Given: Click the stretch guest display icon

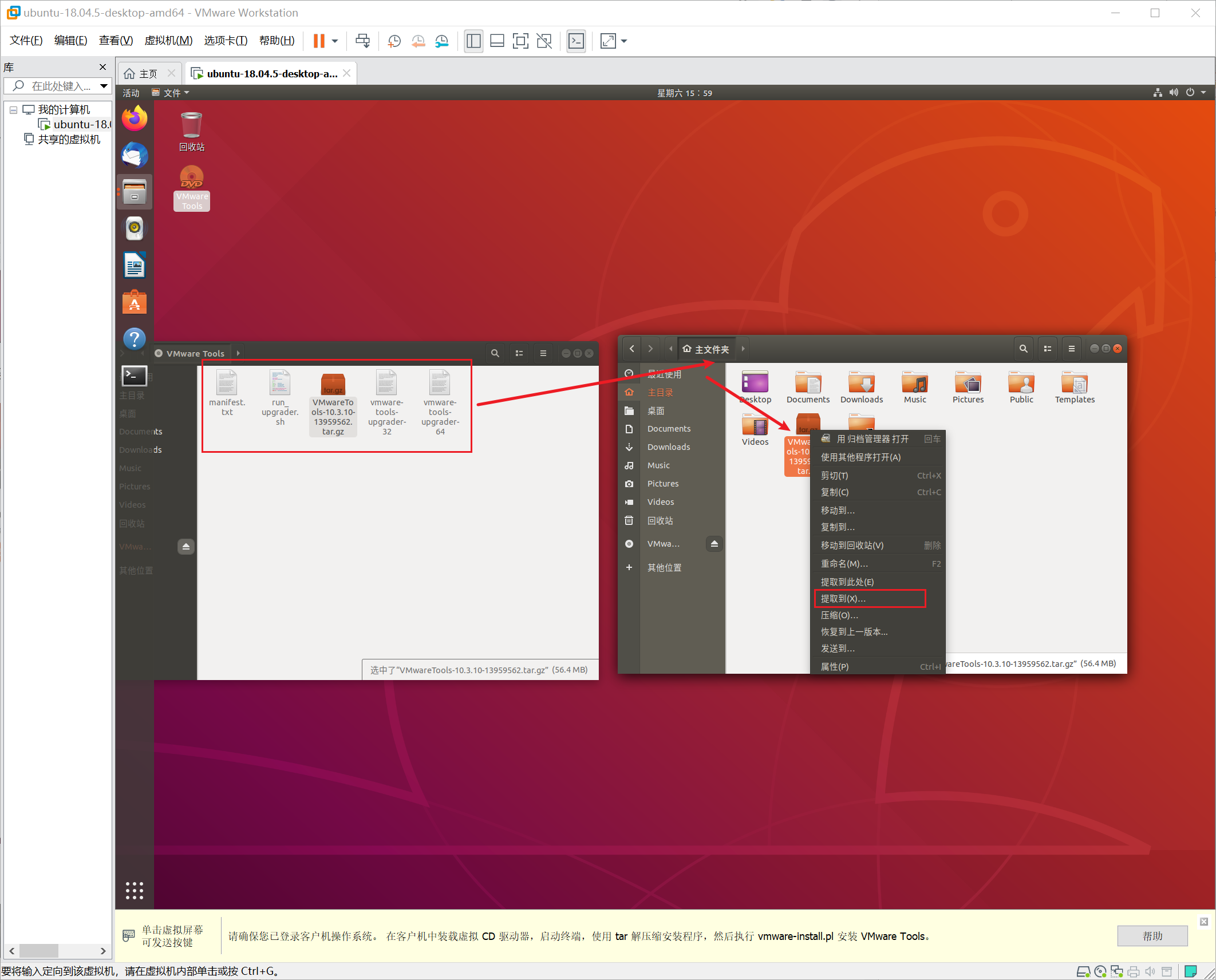Looking at the screenshot, I should [608, 41].
